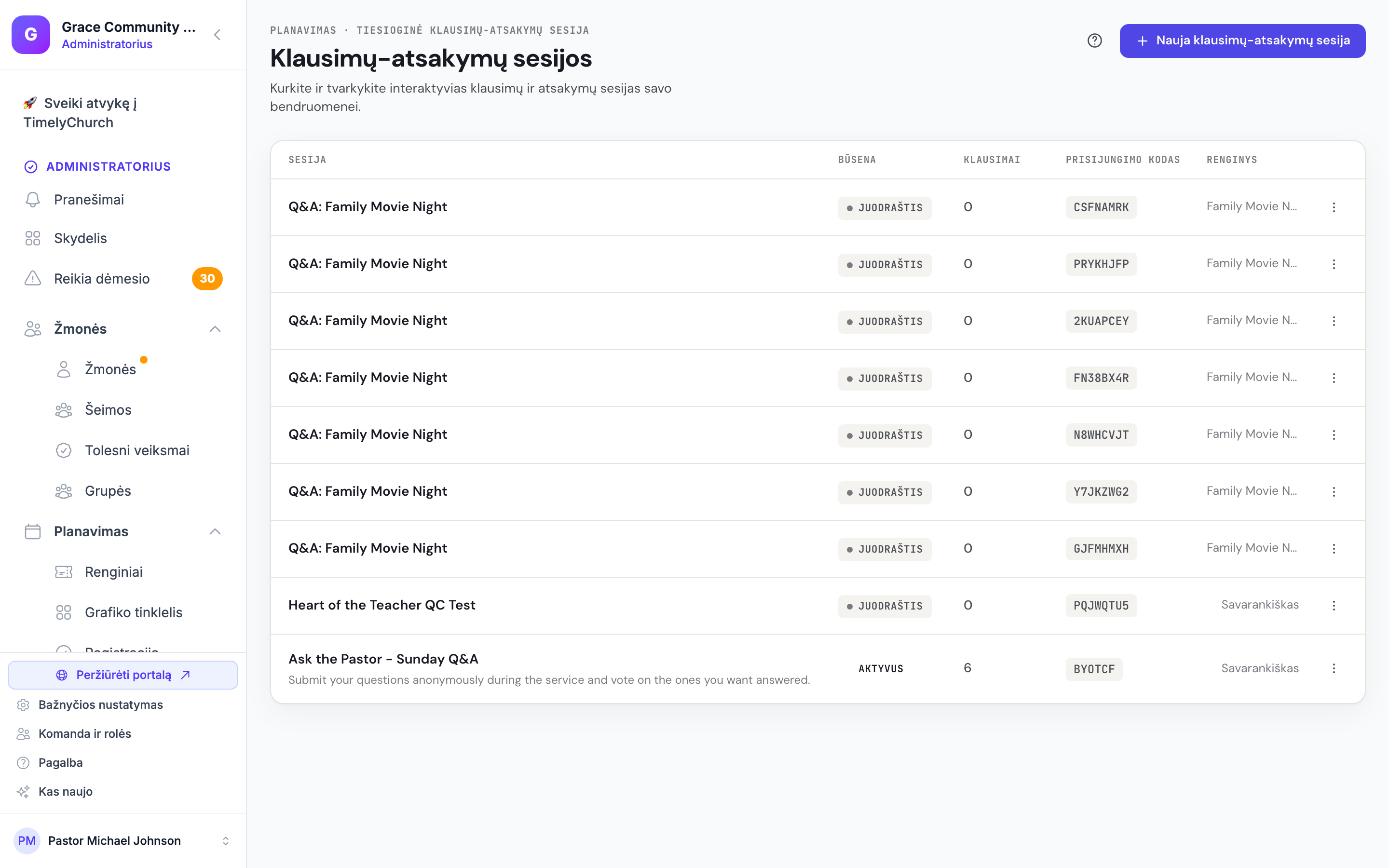Screen dimensions: 1389x868
Task: Click the warning triangle icon for Reikia dėmesio
Action: (33, 278)
